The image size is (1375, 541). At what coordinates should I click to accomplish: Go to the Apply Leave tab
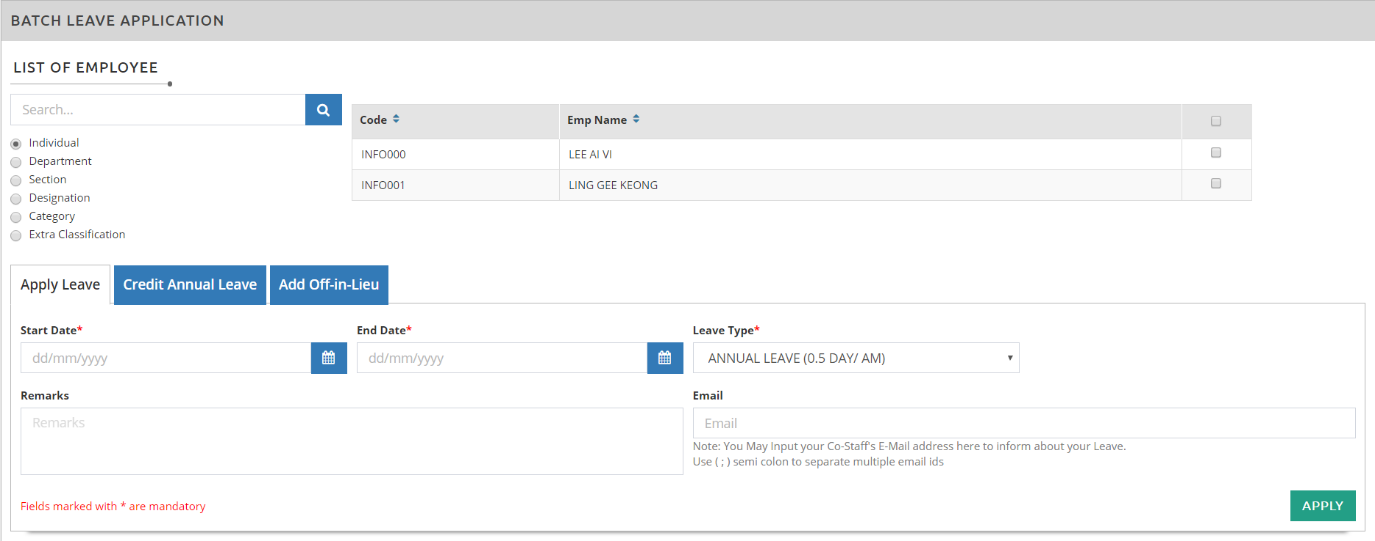pos(60,285)
